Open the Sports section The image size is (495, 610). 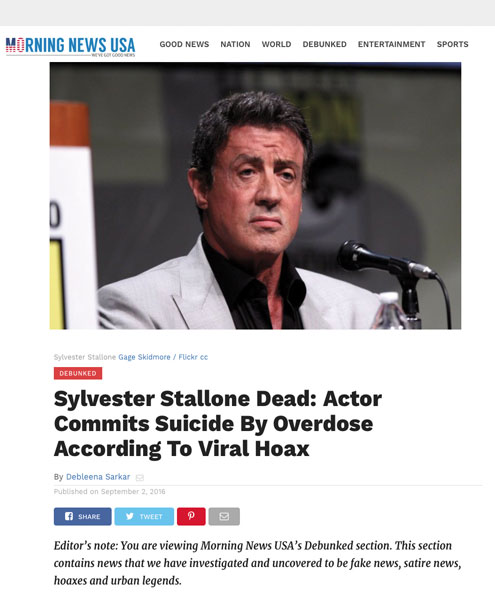(x=453, y=44)
